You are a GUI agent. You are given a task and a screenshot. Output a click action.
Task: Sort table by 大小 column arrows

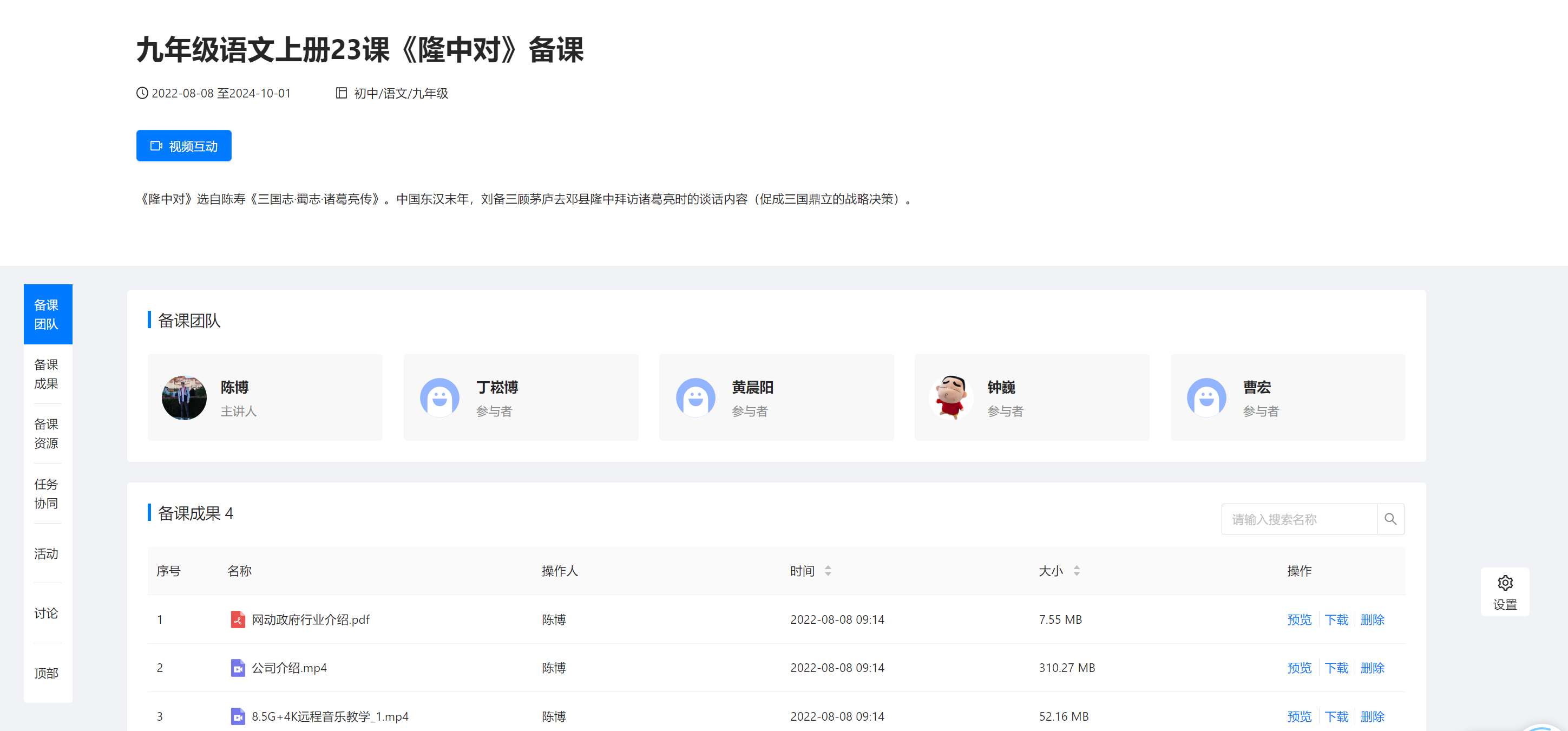click(1076, 571)
